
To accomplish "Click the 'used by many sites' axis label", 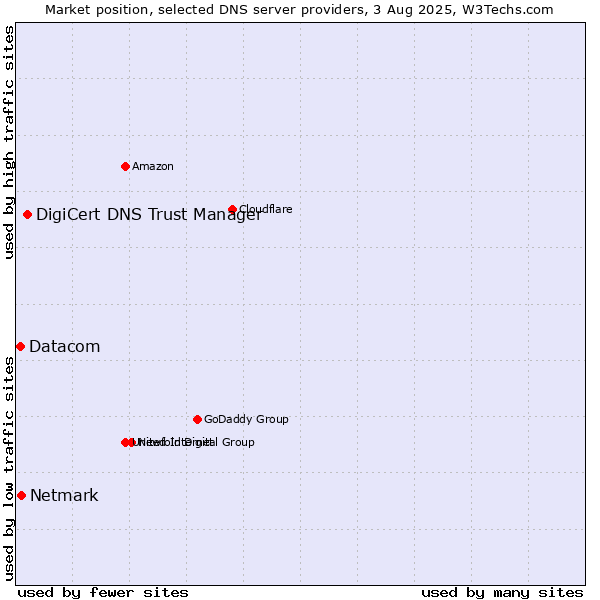I will (502, 593).
